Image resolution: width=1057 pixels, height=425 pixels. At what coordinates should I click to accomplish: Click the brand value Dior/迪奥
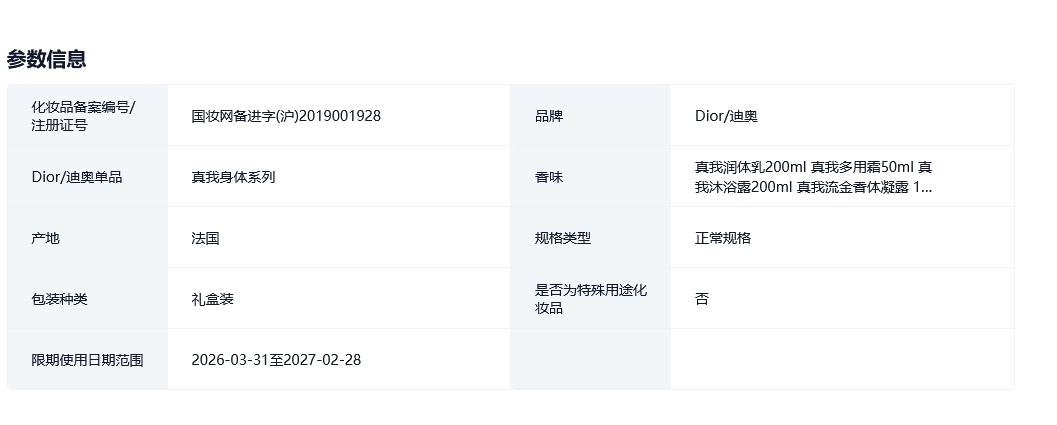(726, 116)
